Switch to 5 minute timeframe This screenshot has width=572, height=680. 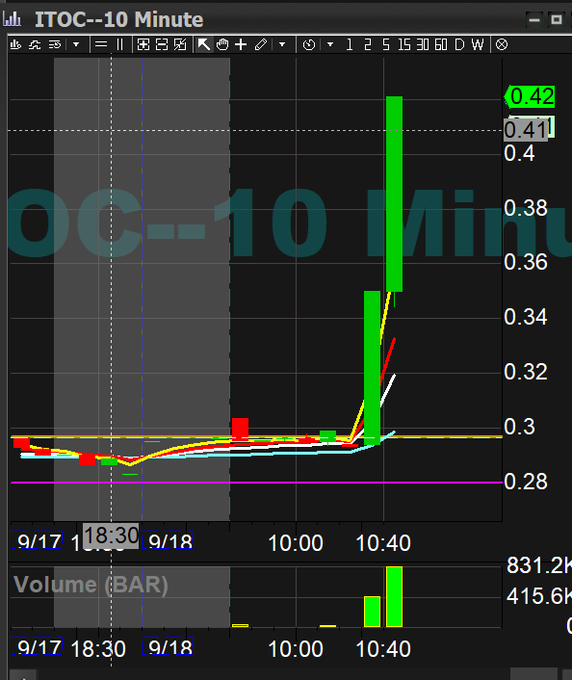[386, 44]
